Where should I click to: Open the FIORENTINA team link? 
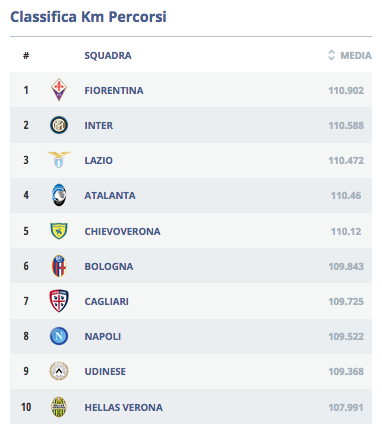[114, 90]
